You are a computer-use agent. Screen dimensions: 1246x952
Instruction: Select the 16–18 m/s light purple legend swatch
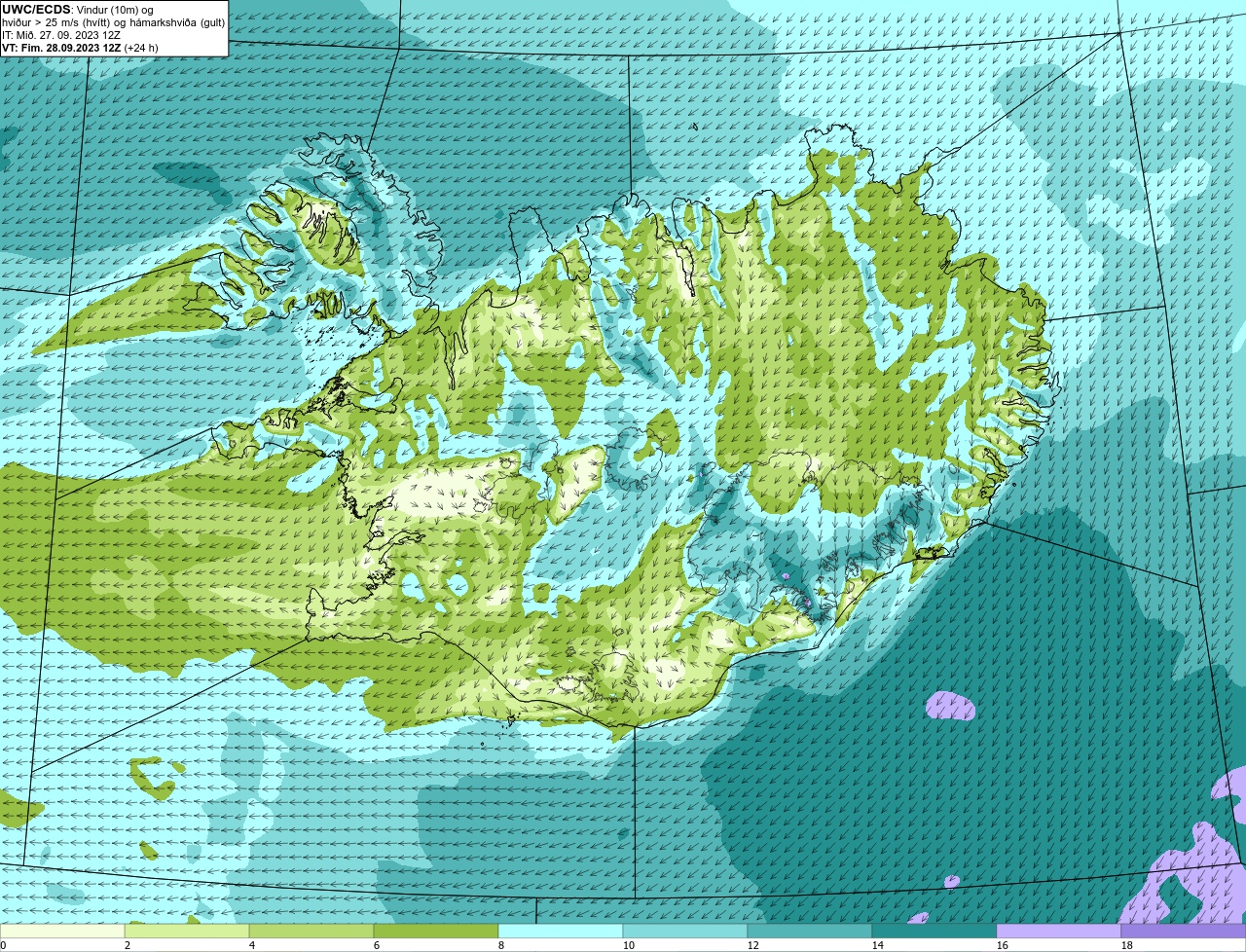pos(1059,932)
